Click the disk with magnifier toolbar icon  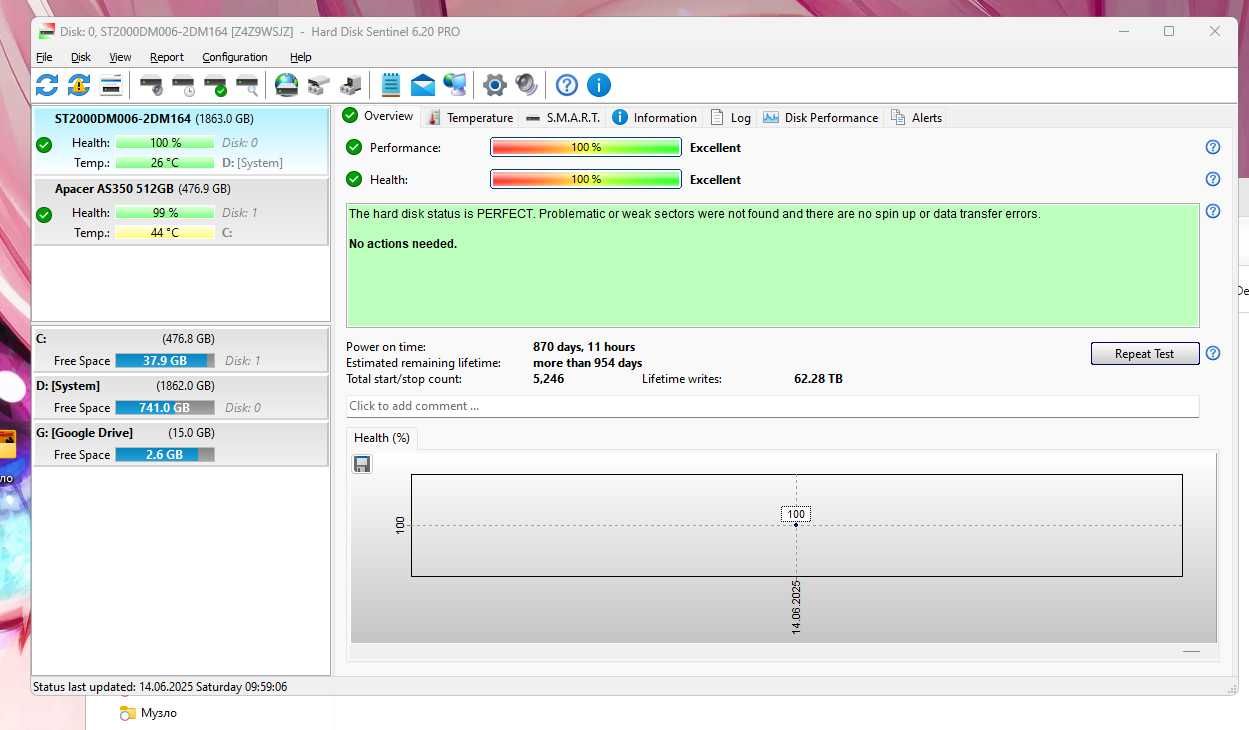tap(247, 85)
